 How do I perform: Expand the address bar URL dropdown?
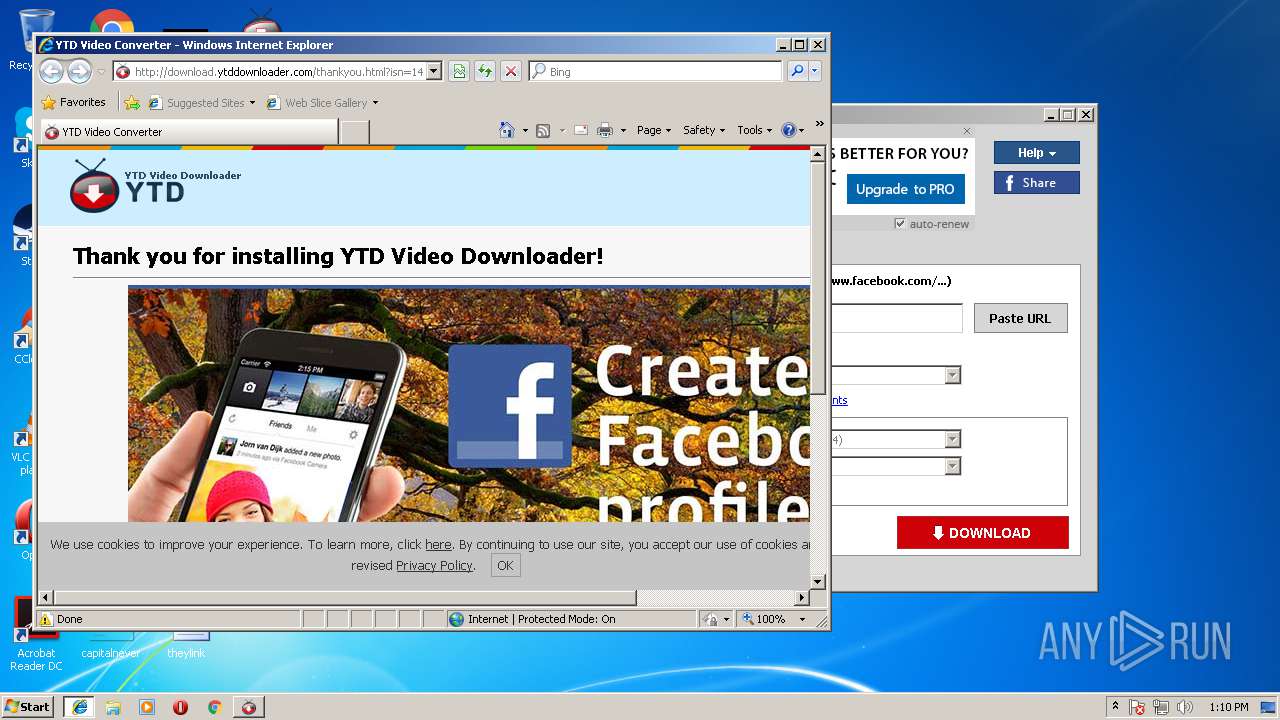(433, 71)
